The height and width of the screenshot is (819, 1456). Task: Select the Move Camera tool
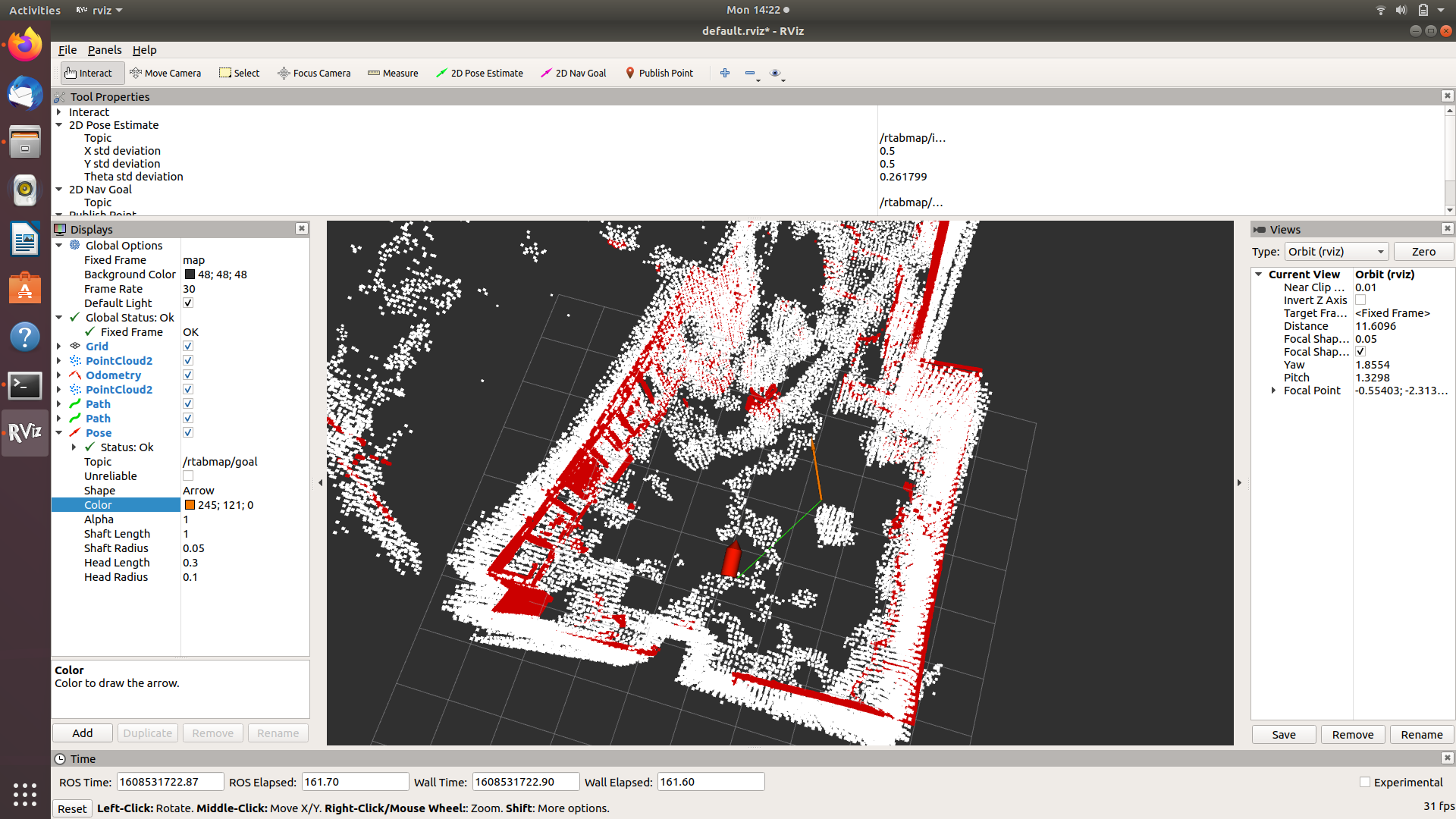tap(165, 73)
